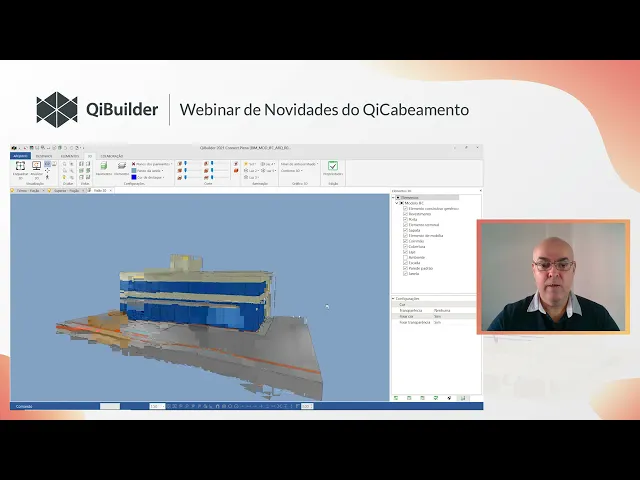The height and width of the screenshot is (480, 640).
Task: Toggle the Revestimento checkbox
Action: (x=405, y=214)
